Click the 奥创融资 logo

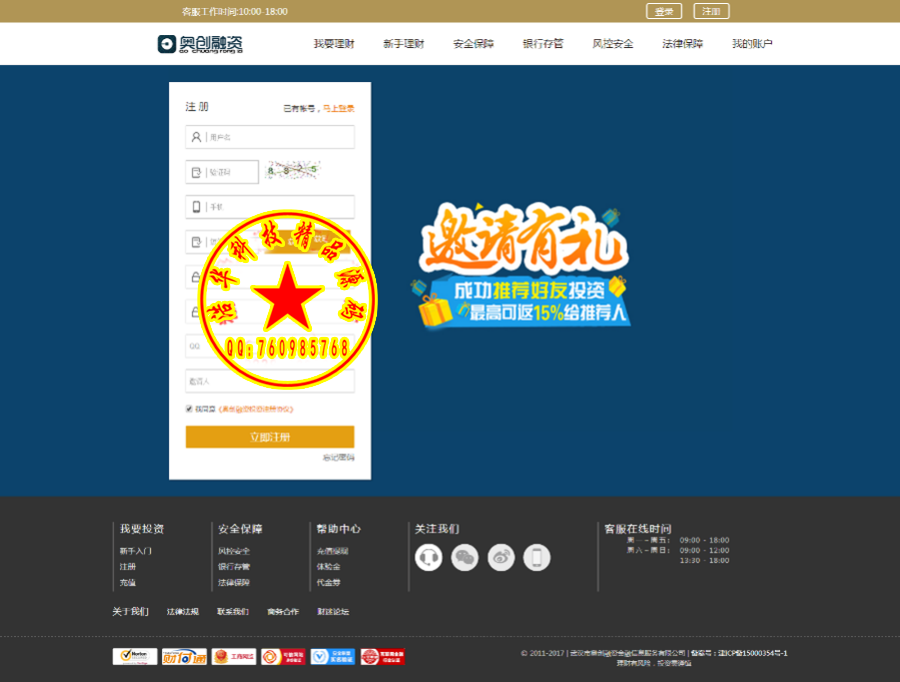point(200,44)
